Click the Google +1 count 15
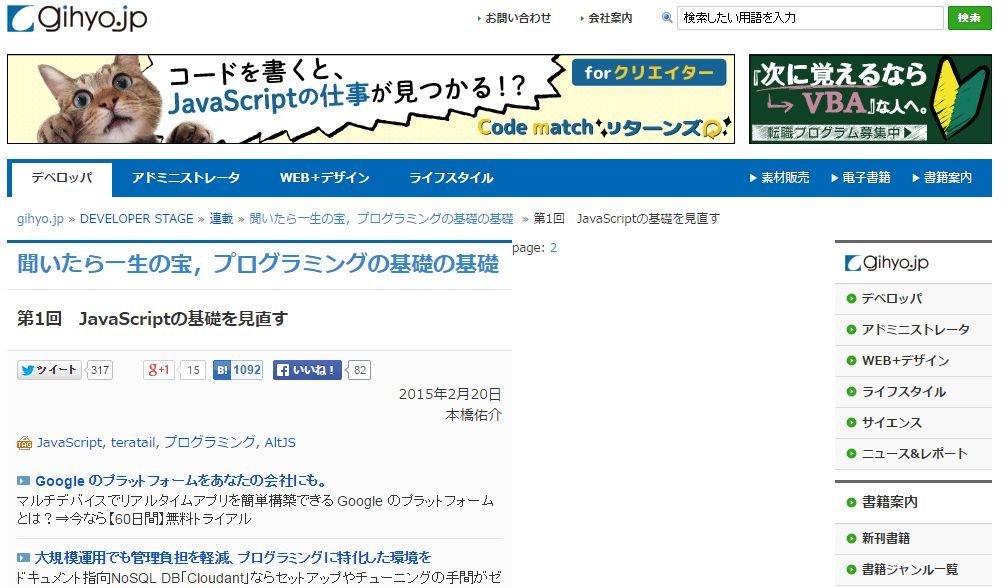This screenshot has width=1006, height=588. [193, 370]
